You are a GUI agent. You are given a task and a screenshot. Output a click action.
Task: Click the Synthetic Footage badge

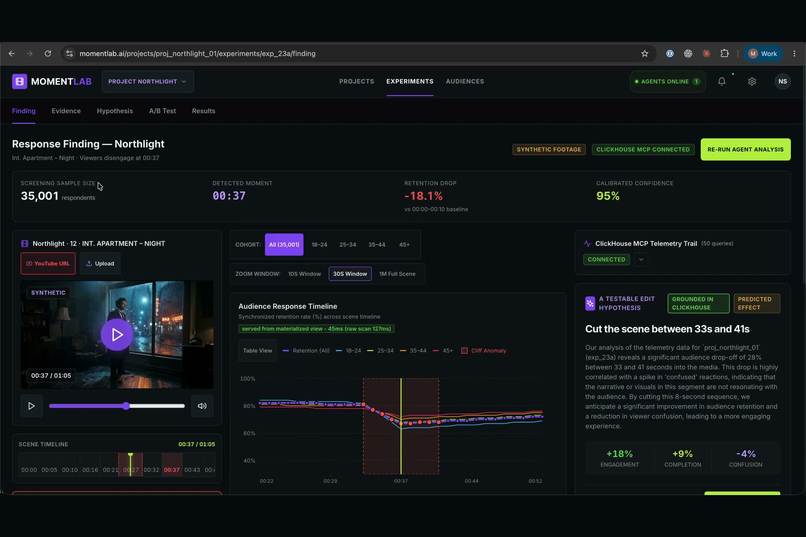(548, 150)
